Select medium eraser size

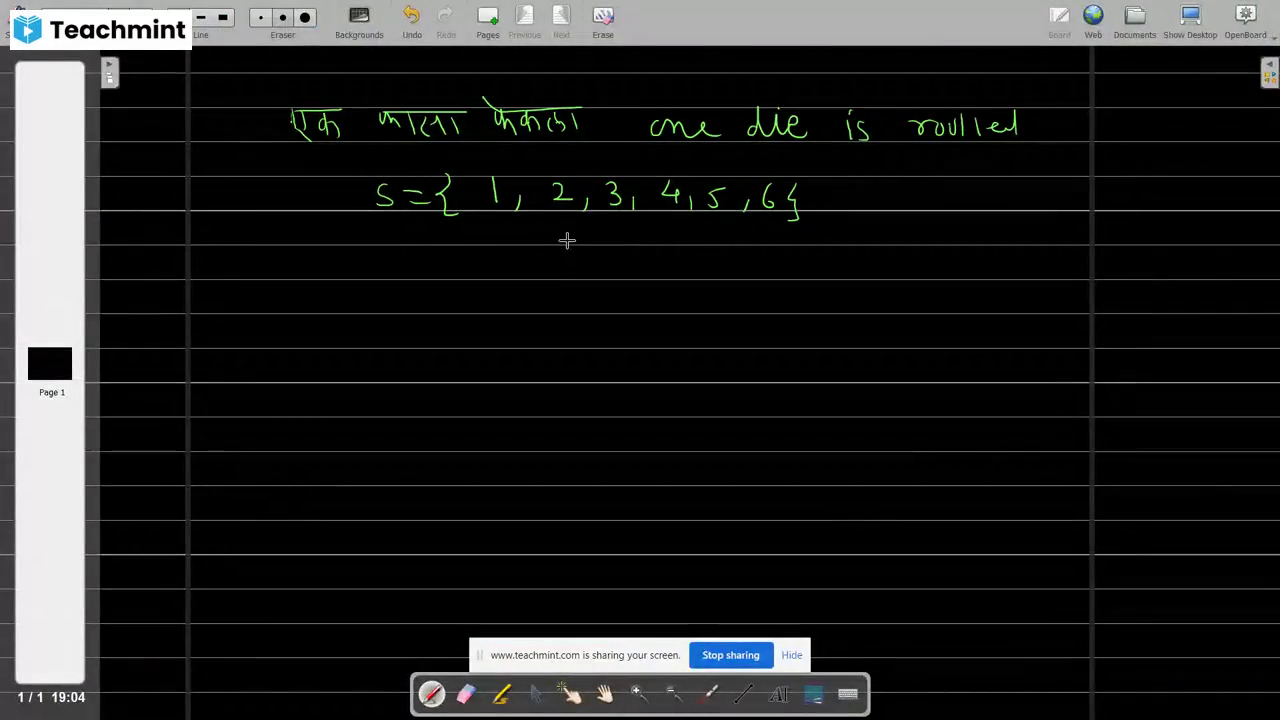coord(283,18)
